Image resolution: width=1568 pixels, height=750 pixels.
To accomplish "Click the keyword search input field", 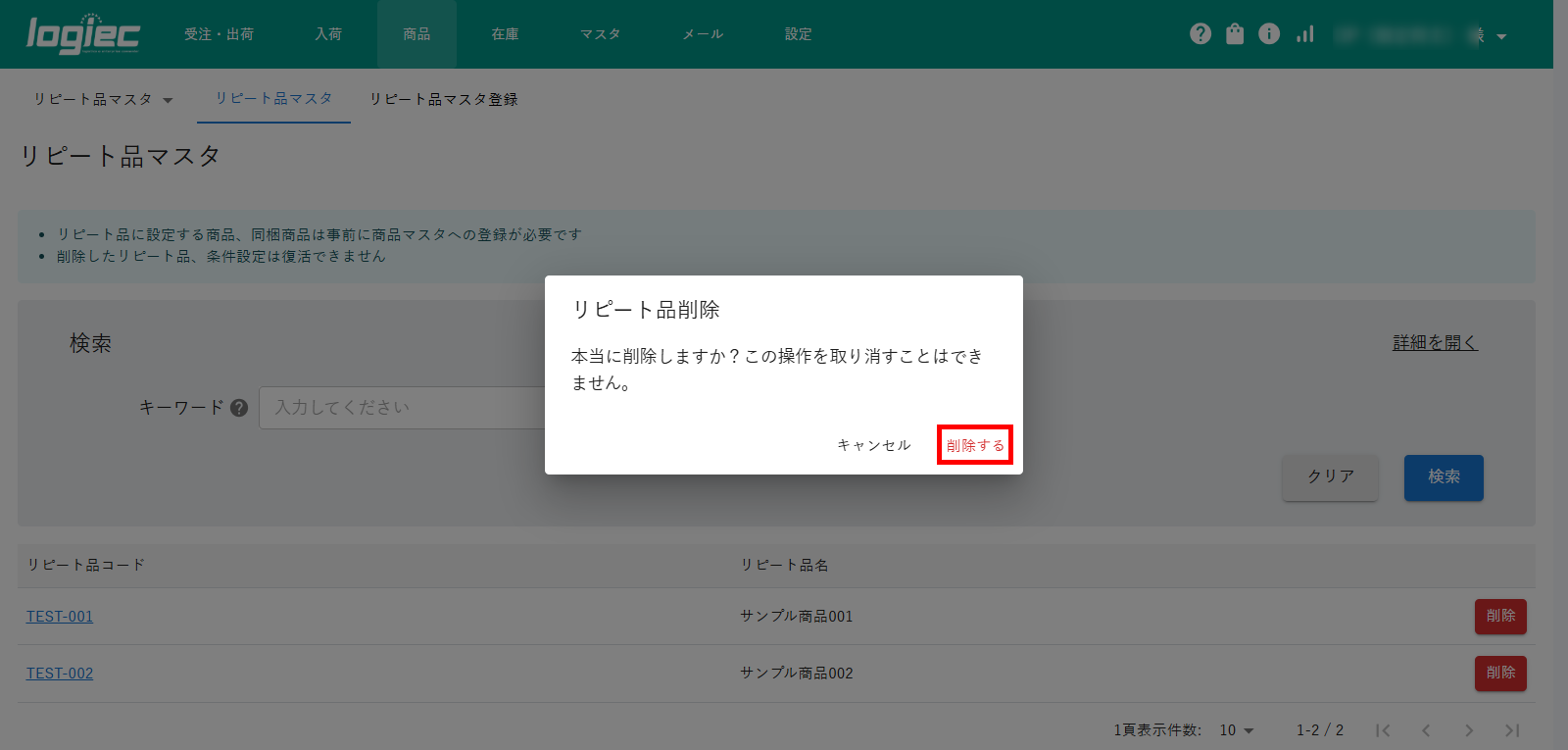I will tap(402, 408).
